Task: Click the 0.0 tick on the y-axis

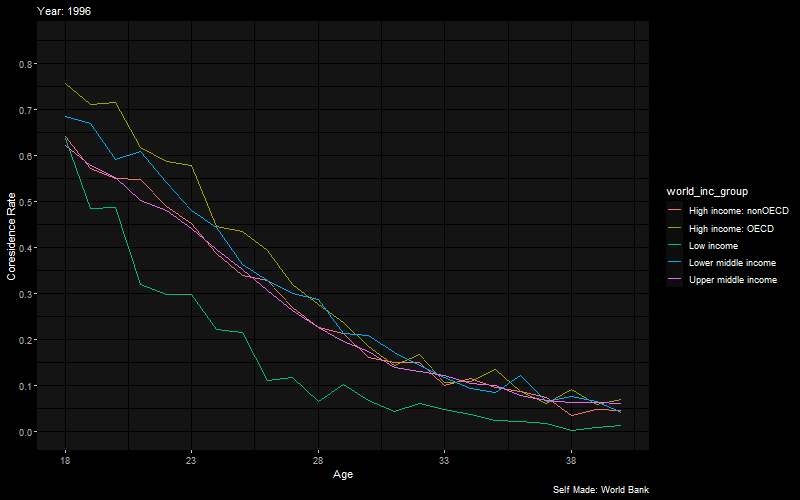Action: [22, 432]
